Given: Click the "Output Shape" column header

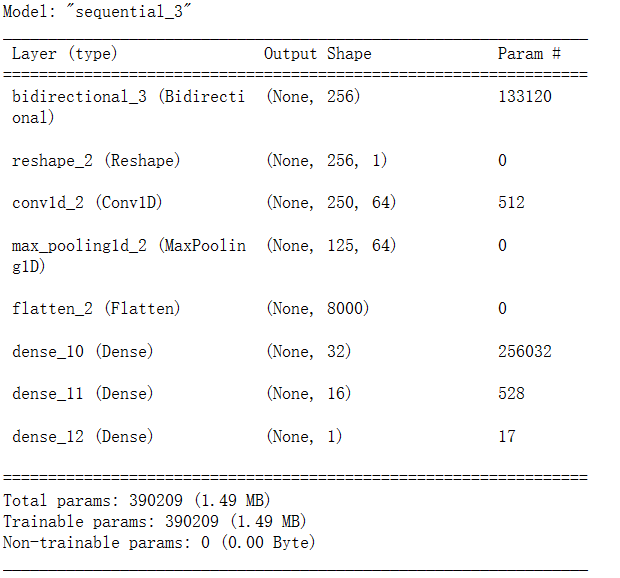Looking at the screenshot, I should tap(317, 54).
